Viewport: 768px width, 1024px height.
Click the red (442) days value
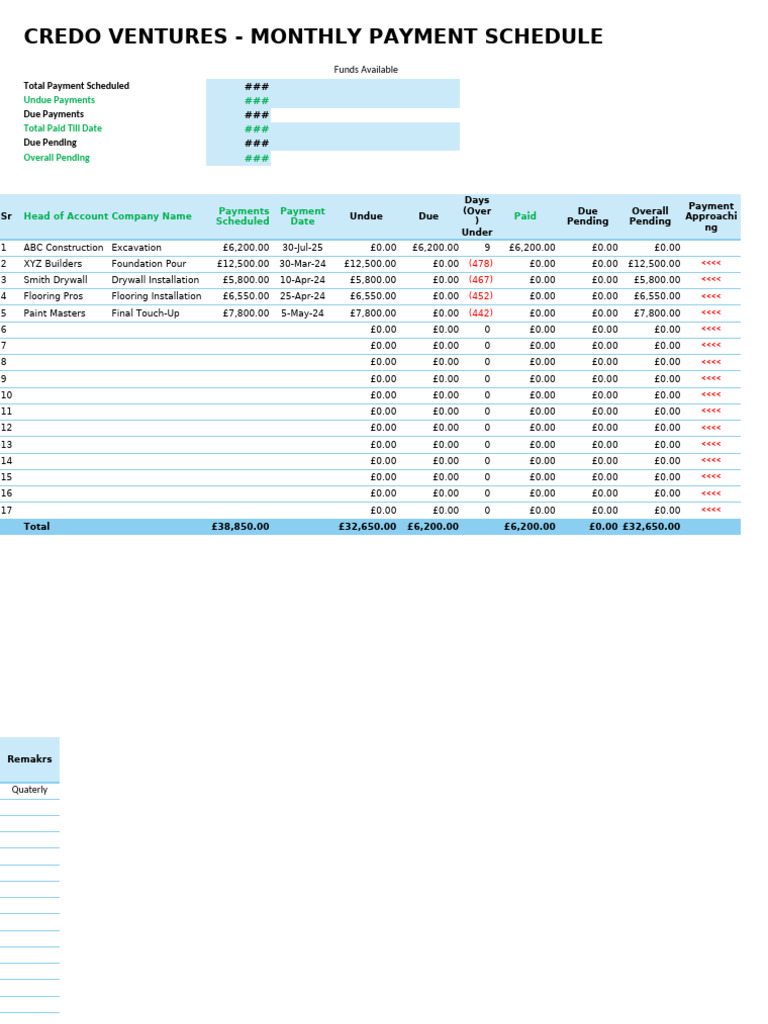(x=481, y=313)
